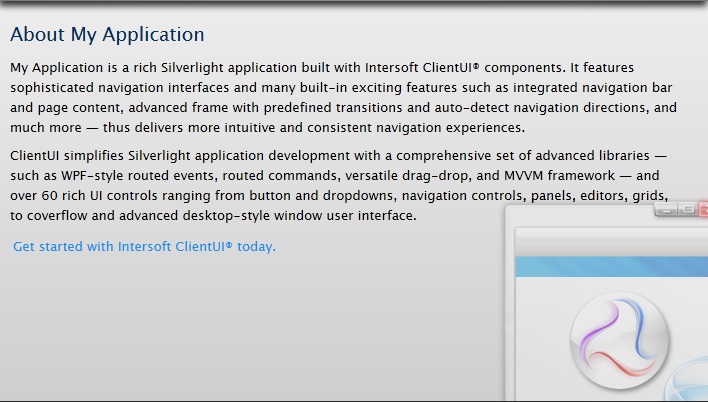Click the minimize icon on the preview window

(x=666, y=209)
